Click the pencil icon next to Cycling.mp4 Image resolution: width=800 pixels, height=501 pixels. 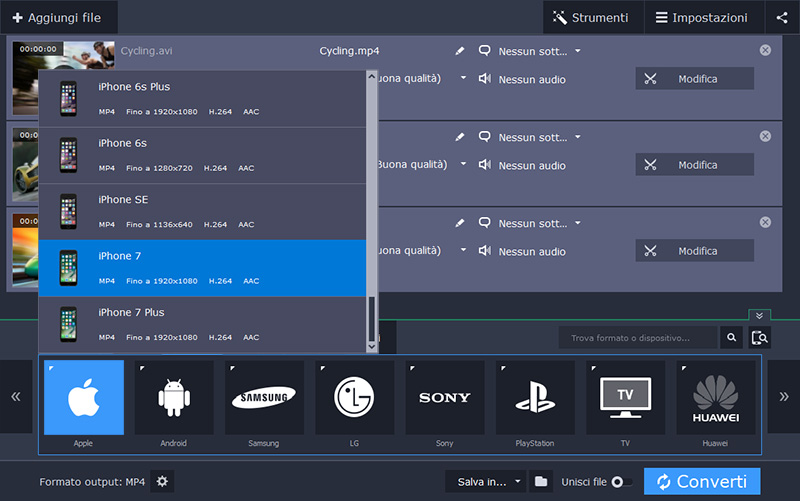coord(460,51)
